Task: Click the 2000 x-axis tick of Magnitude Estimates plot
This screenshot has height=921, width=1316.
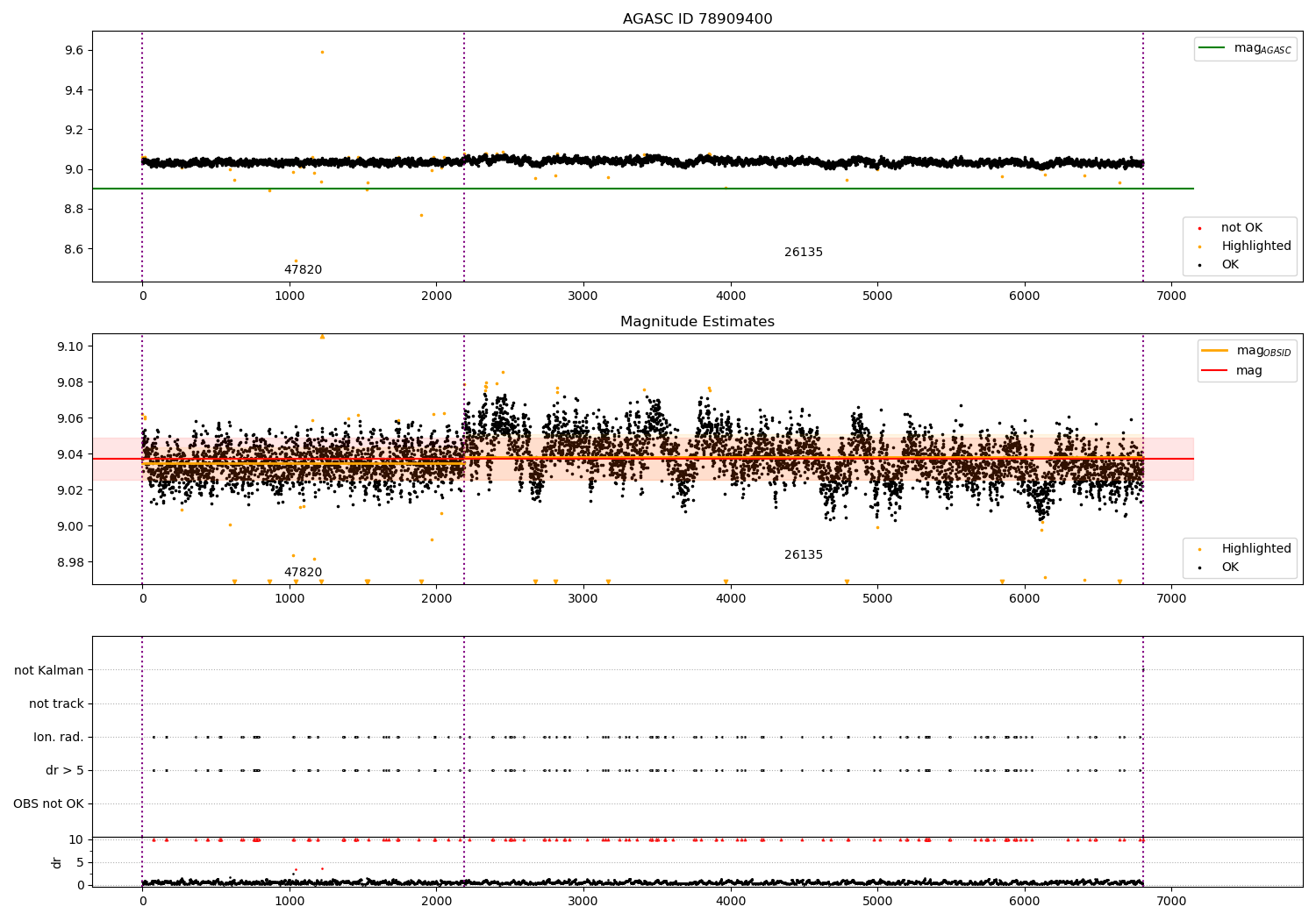Action: [436, 599]
